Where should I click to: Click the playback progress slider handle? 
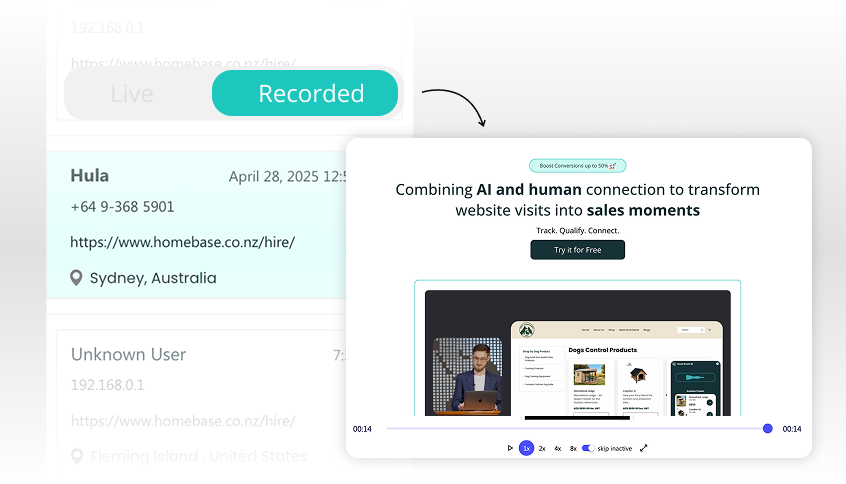767,428
